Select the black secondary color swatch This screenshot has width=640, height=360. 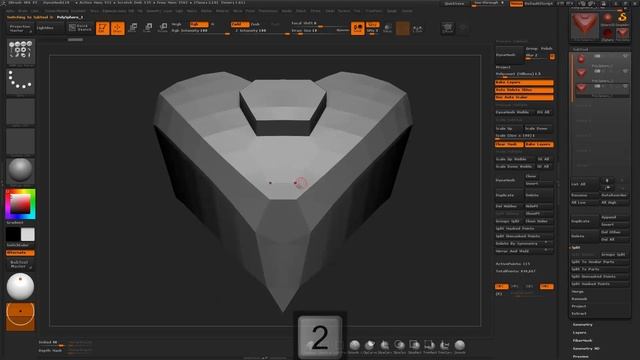[x=13, y=234]
